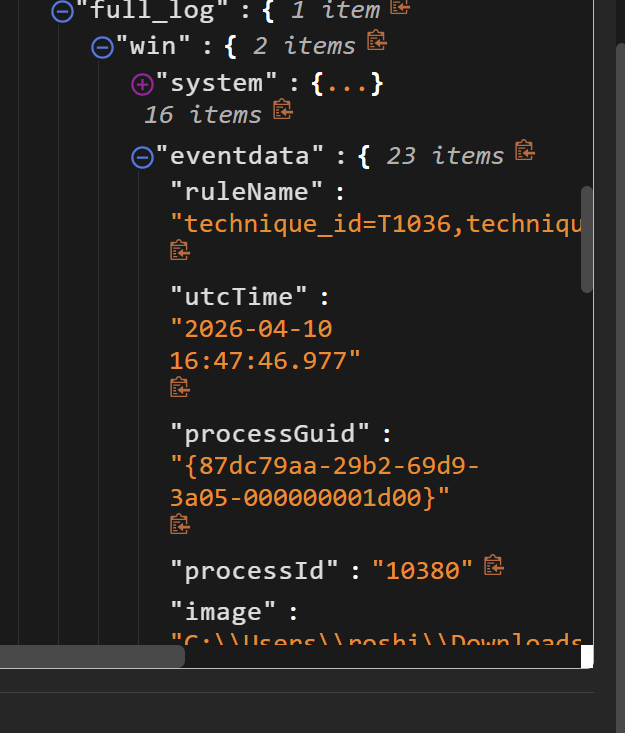Click the horizontal scrollbar thumb
This screenshot has height=733, width=625.
click(x=93, y=656)
